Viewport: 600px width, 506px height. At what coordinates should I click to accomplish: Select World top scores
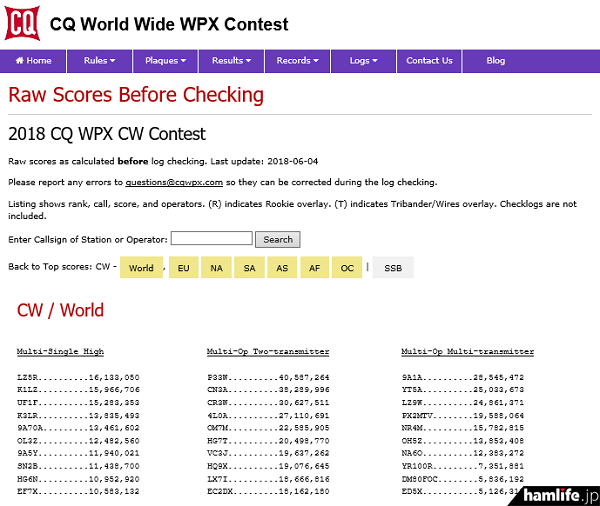click(142, 268)
